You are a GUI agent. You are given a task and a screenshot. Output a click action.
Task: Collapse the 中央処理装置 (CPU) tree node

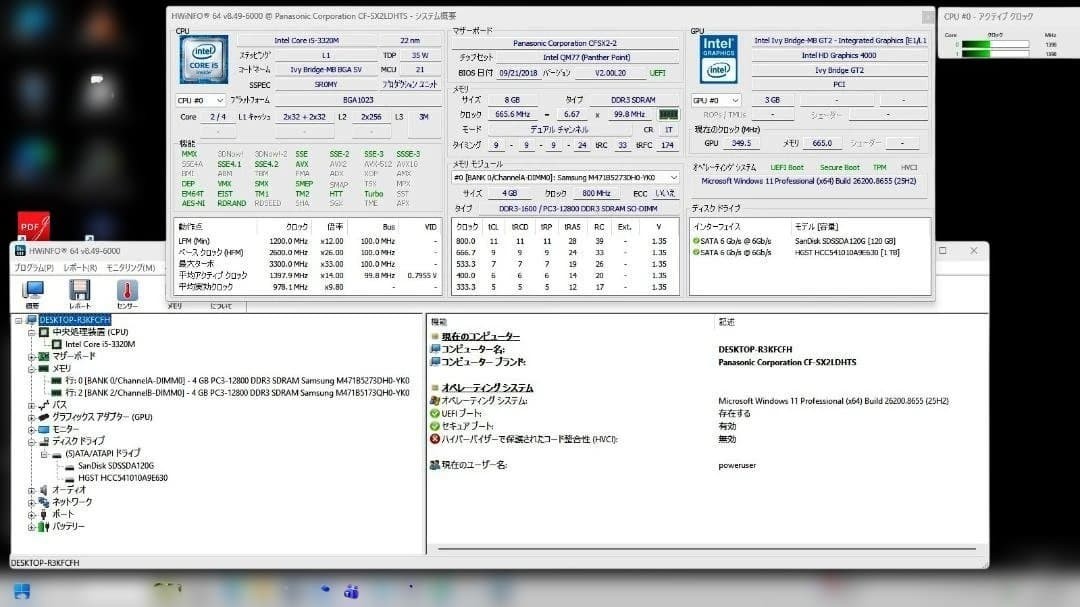[x=31, y=332]
